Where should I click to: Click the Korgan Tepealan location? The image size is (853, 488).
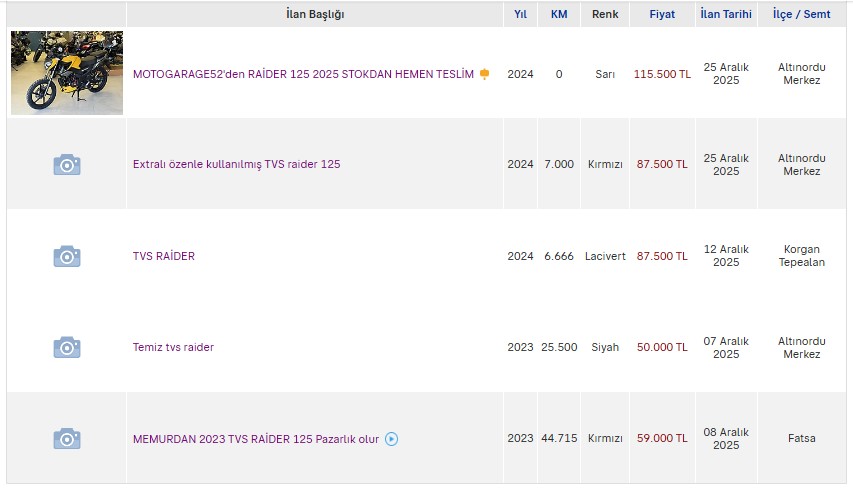[x=802, y=256]
